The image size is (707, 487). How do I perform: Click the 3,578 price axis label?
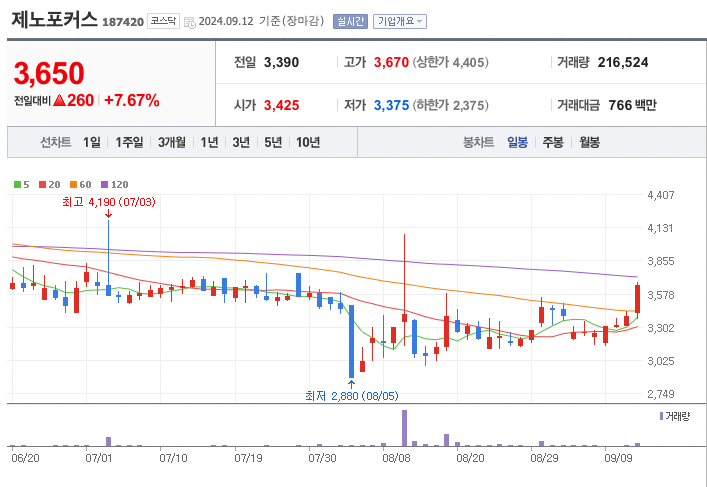click(x=661, y=295)
